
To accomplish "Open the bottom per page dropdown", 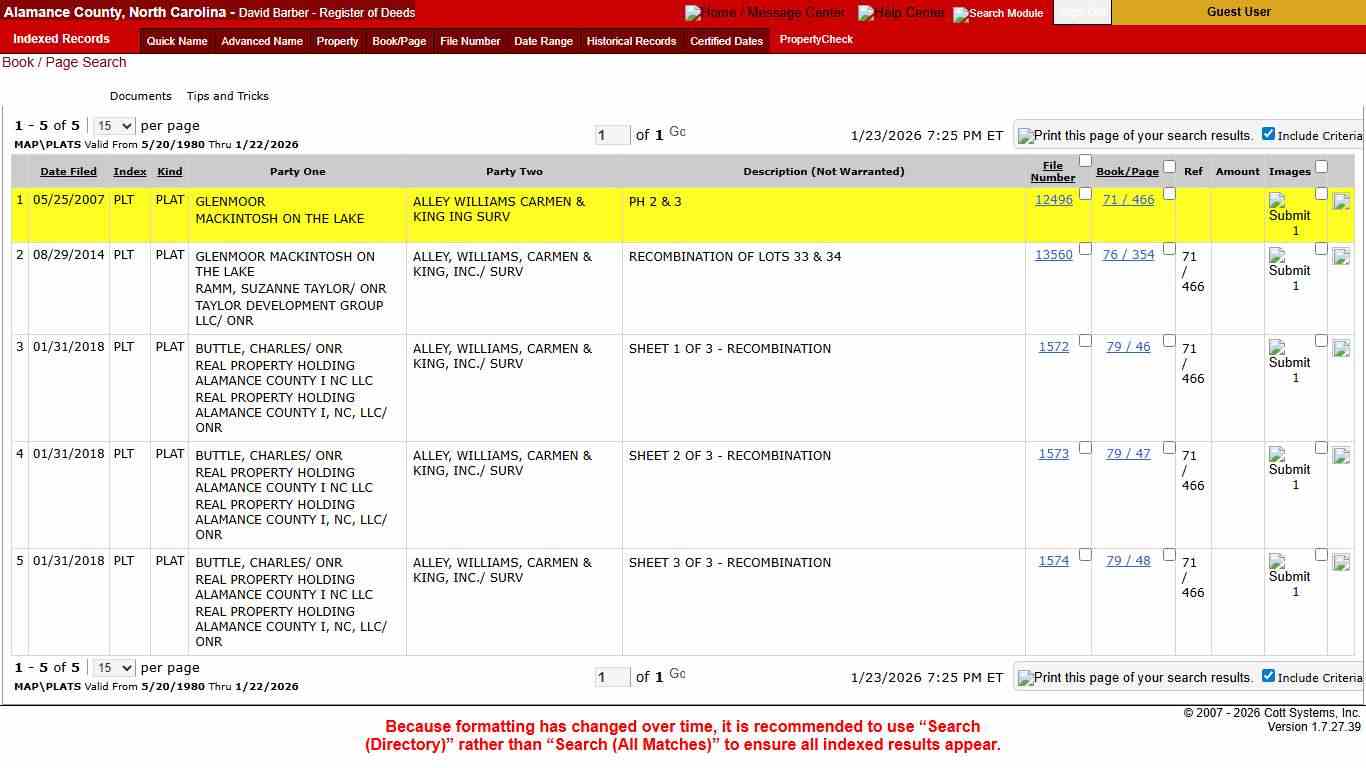I will (x=113, y=667).
